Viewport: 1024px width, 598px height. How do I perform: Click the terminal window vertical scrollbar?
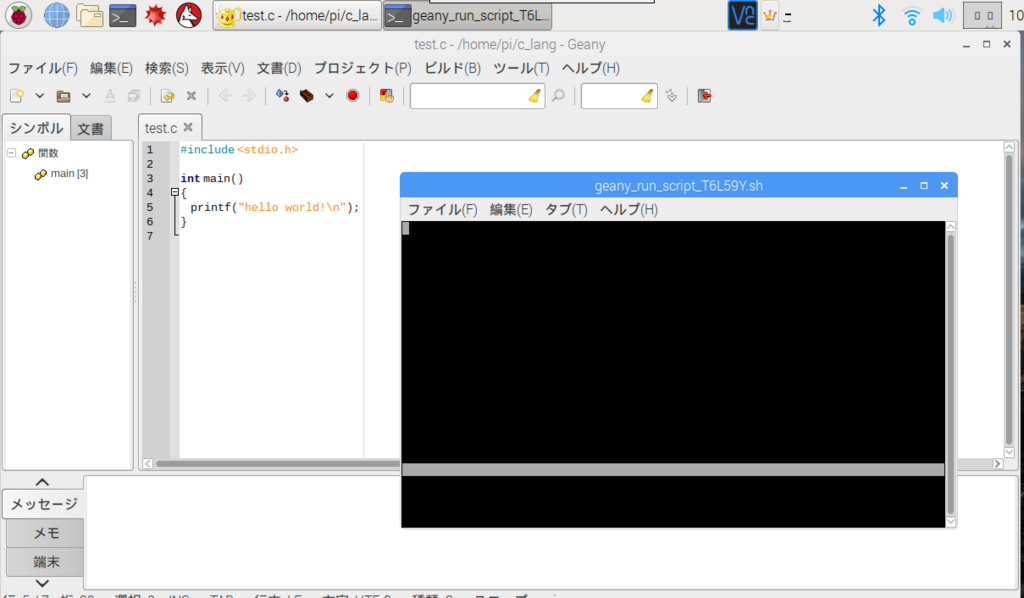951,374
